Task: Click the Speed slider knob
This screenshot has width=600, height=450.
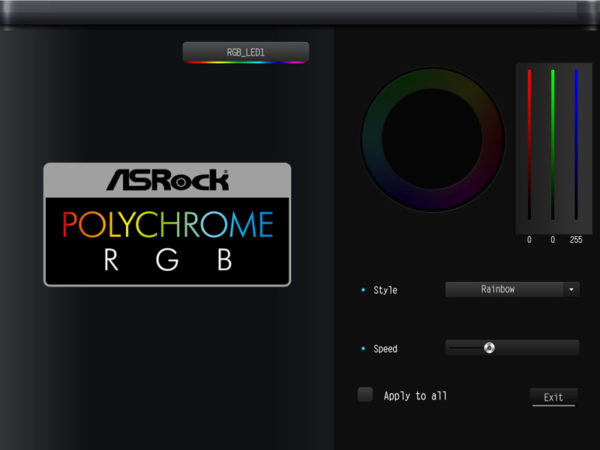Action: [x=489, y=347]
